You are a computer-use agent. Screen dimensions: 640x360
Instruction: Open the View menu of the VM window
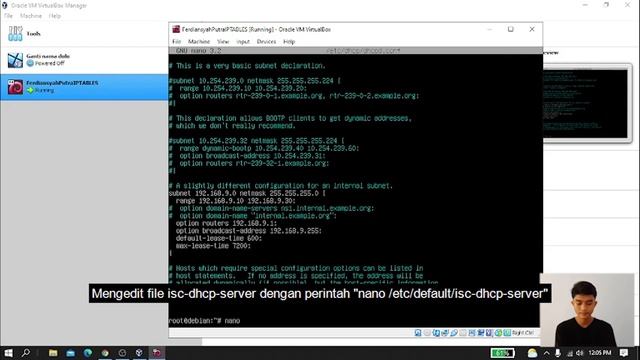tap(223, 42)
